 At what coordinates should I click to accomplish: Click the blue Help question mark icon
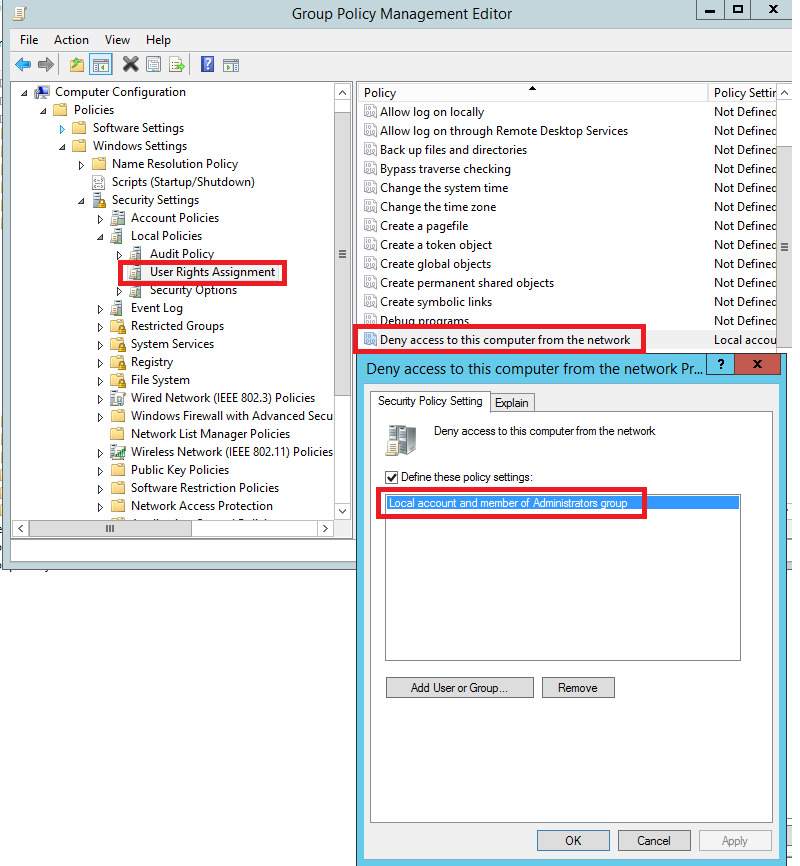pyautogui.click(x=208, y=65)
